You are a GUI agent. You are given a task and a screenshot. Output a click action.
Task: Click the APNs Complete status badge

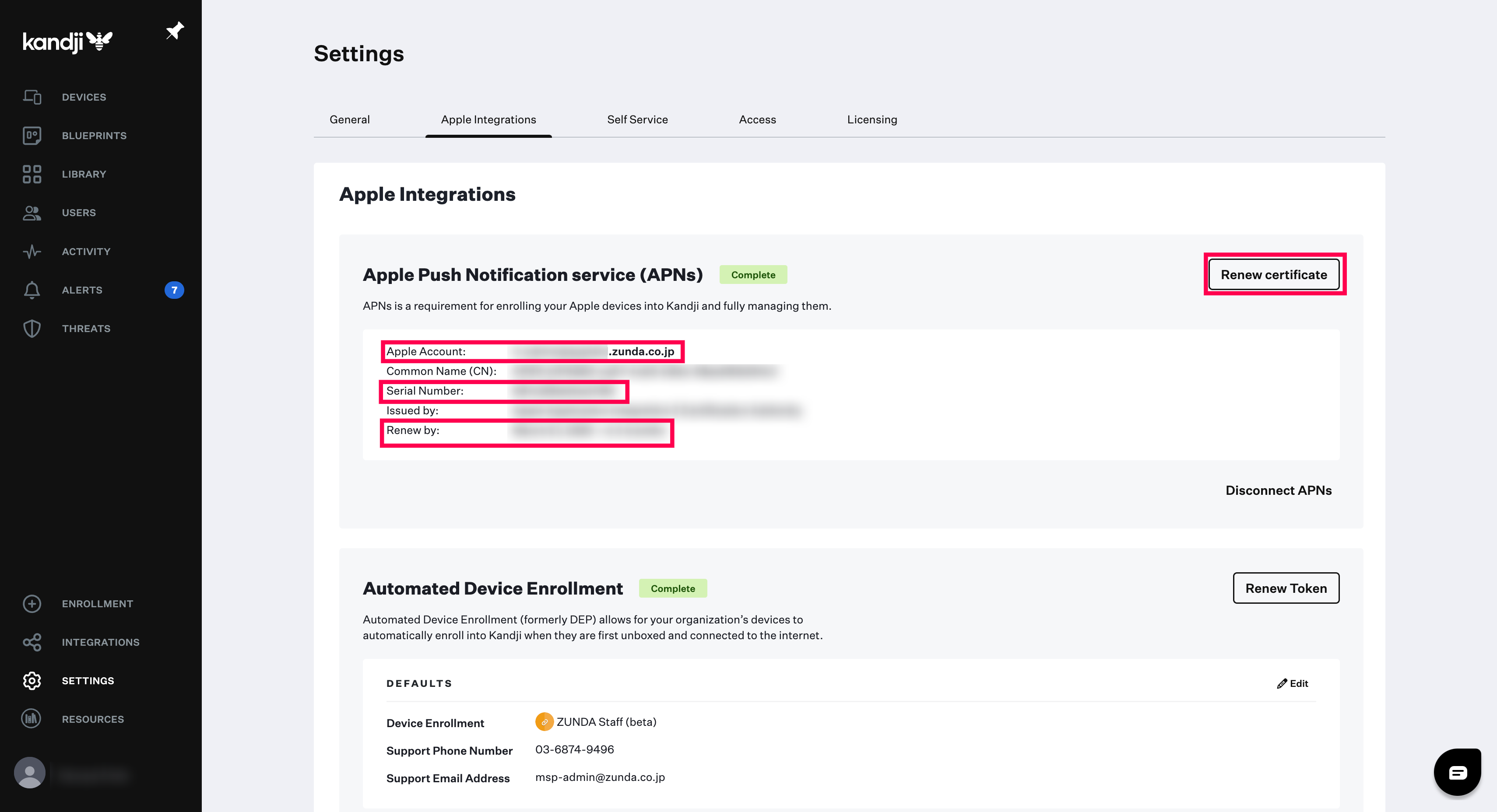(753, 275)
